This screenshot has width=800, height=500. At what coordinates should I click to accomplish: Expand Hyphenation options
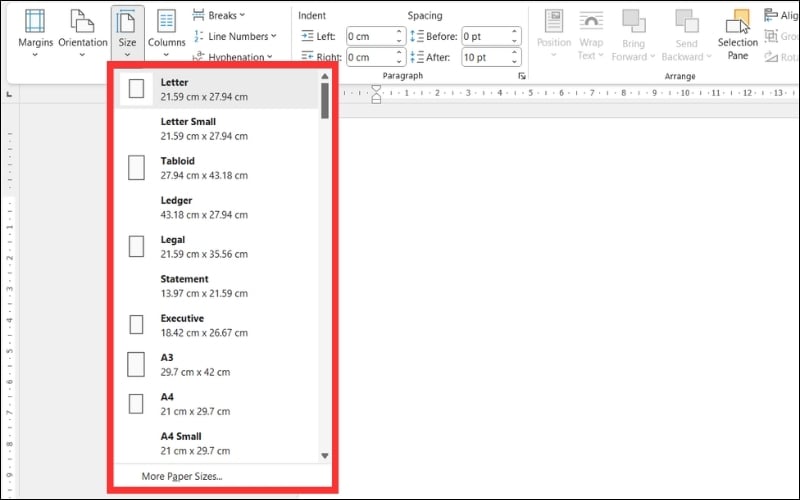click(233, 57)
